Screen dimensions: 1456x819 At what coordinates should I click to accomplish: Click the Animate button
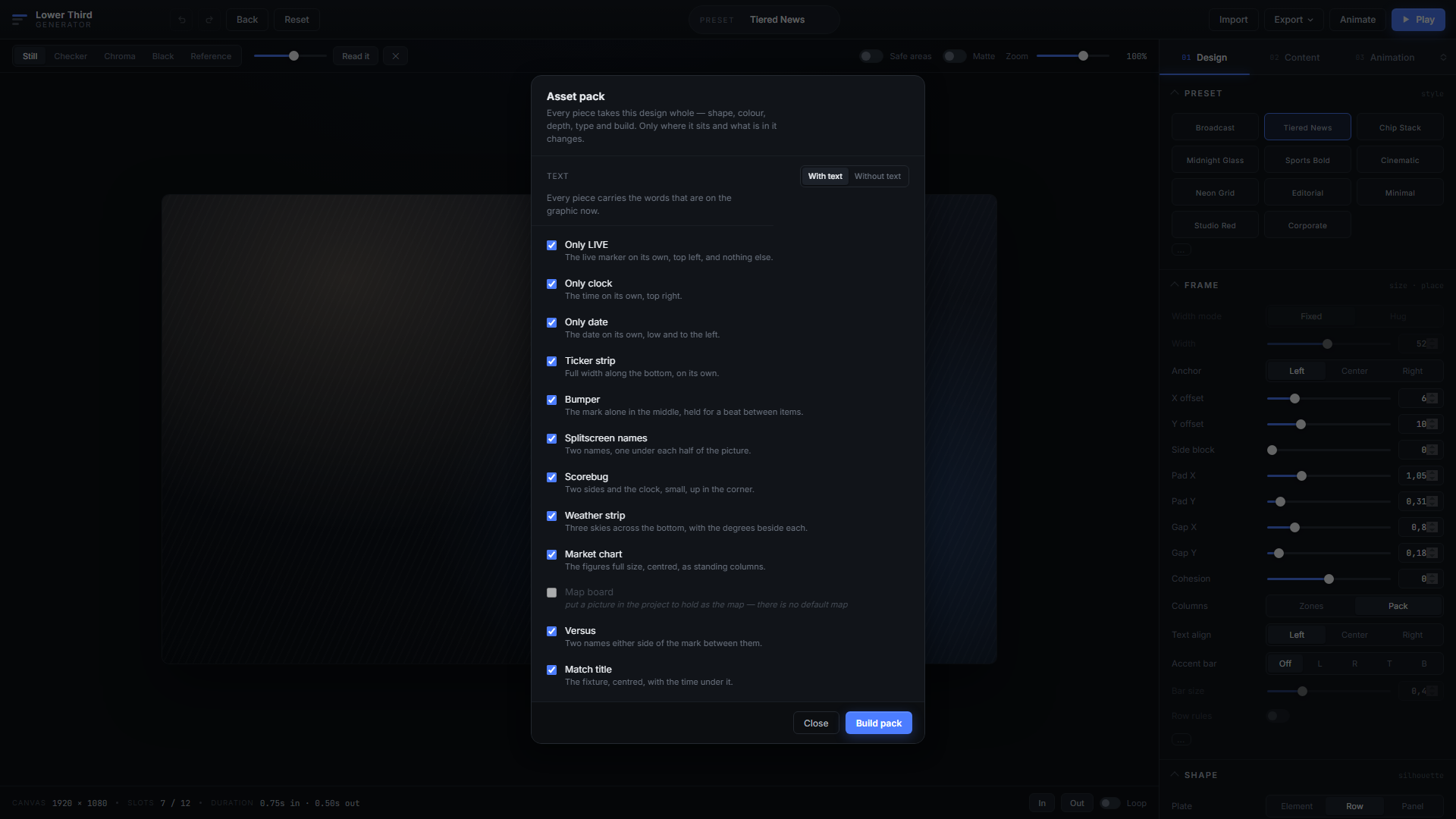tap(1357, 20)
